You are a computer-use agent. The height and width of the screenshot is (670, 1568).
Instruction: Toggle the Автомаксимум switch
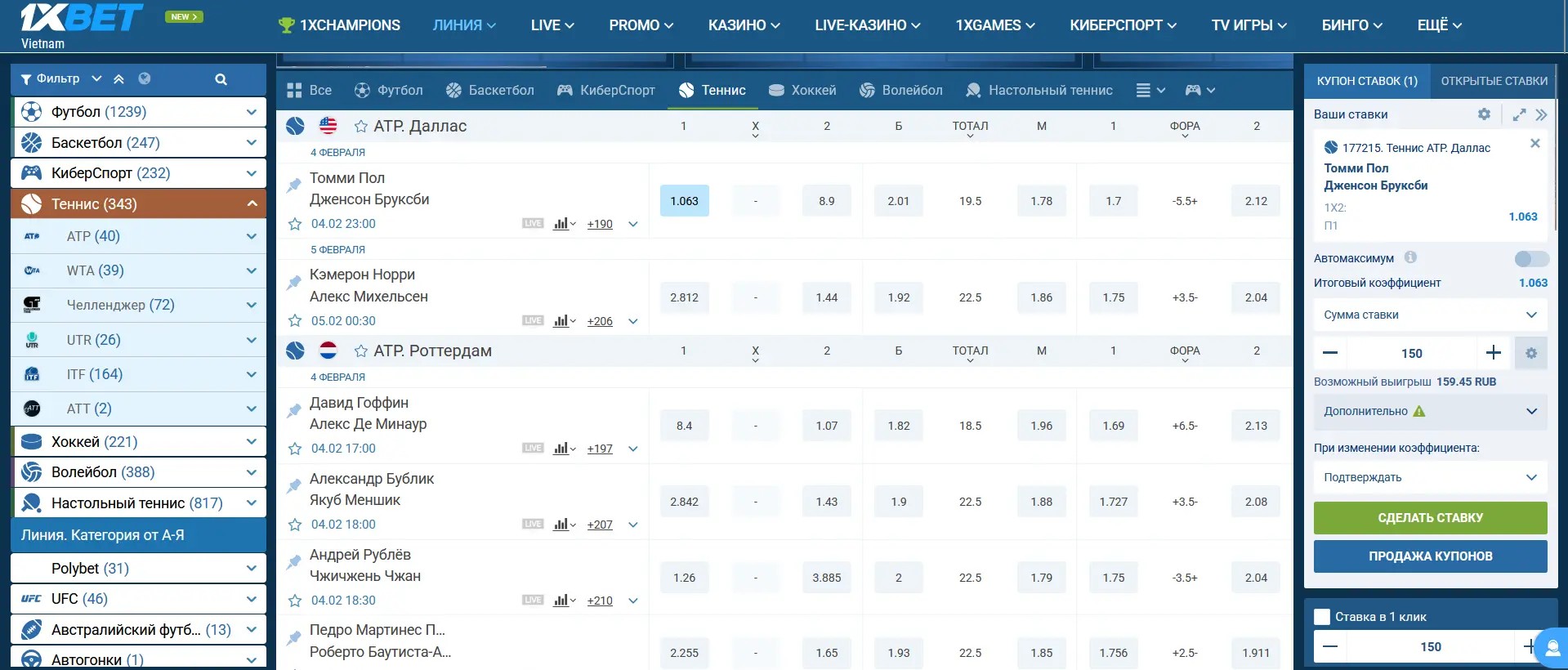1531,258
